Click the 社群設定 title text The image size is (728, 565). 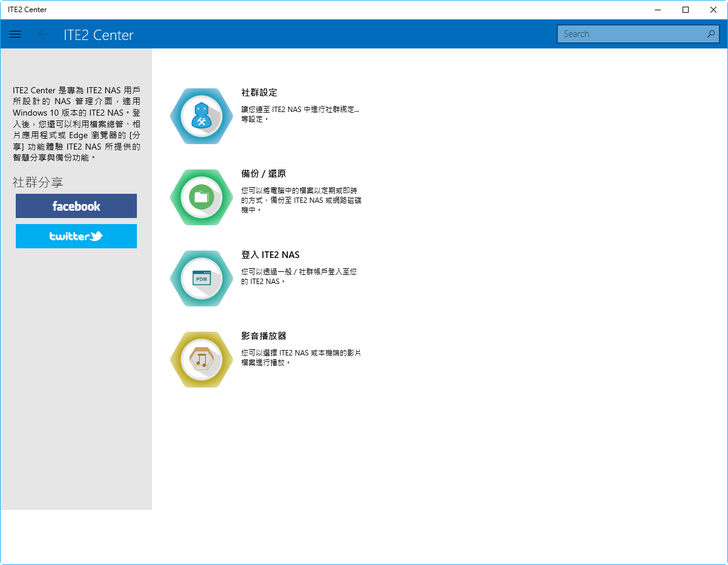259,92
